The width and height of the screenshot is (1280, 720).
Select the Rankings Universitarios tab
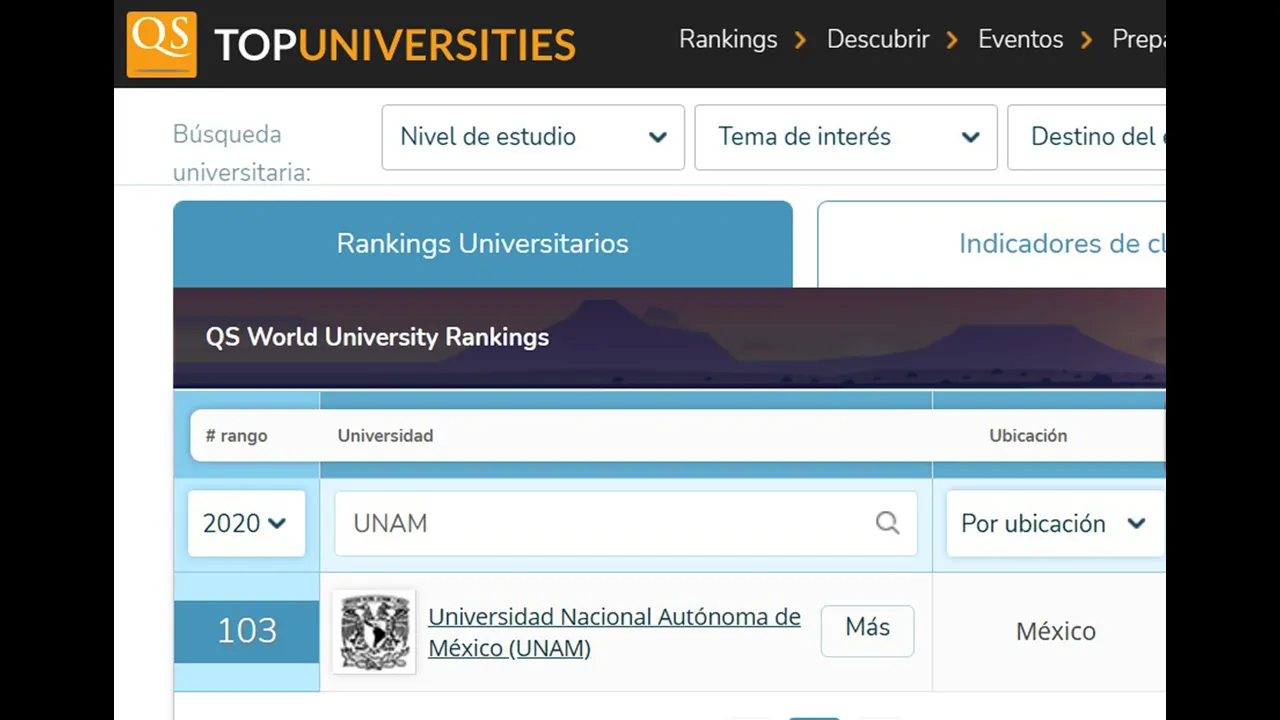click(x=483, y=244)
